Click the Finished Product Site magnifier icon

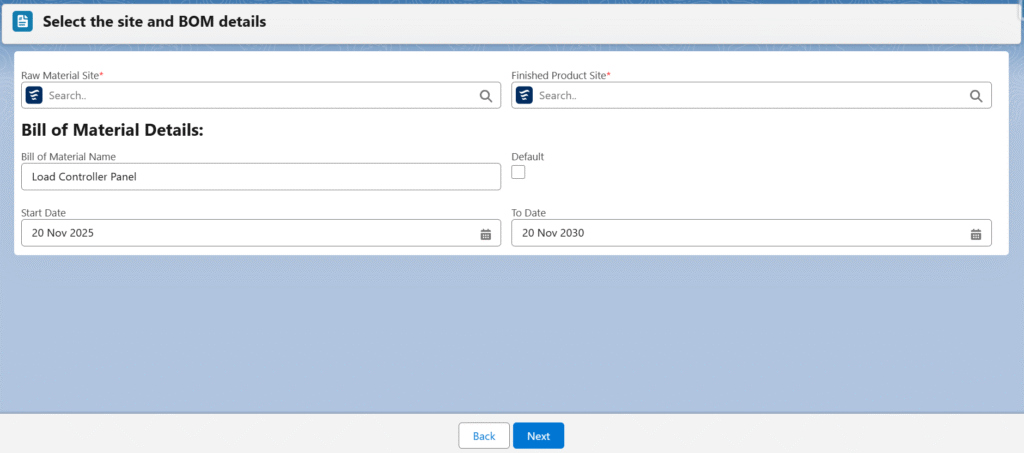[x=975, y=96]
